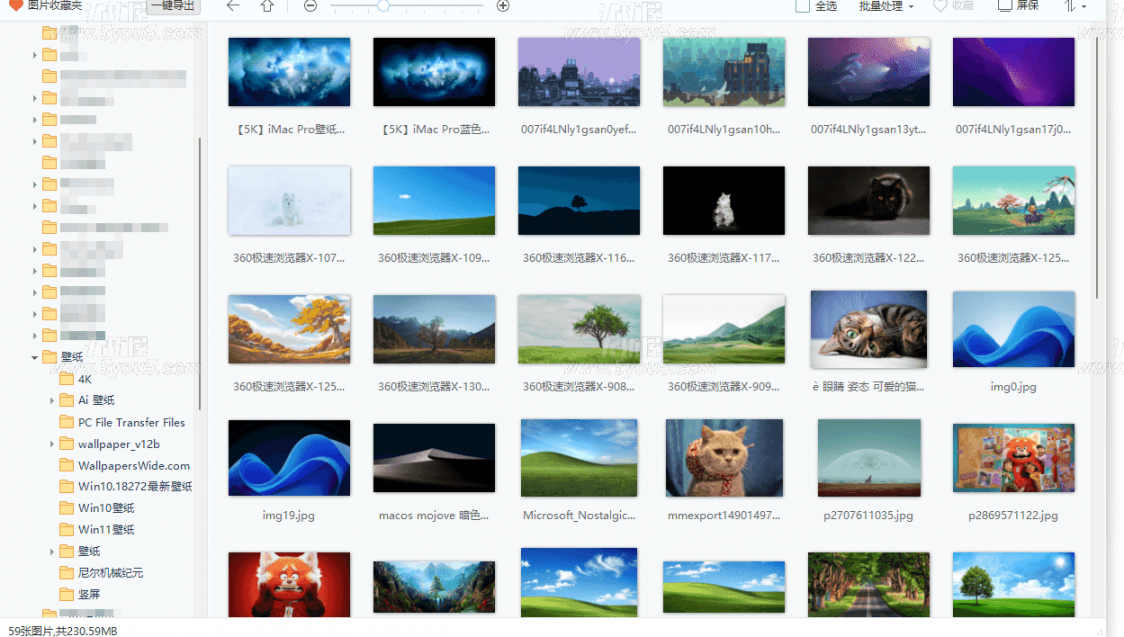Viewport: 1124px width, 637px height.
Task: Select the 【5K】iMac Pro壁纸 cloud thumbnail
Action: 289,72
